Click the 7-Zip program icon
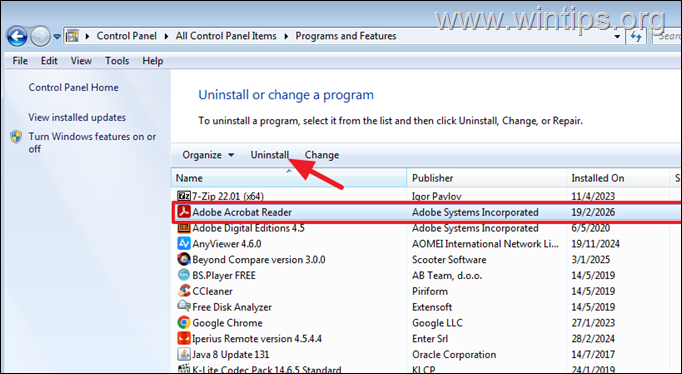682x374 pixels. (x=184, y=196)
